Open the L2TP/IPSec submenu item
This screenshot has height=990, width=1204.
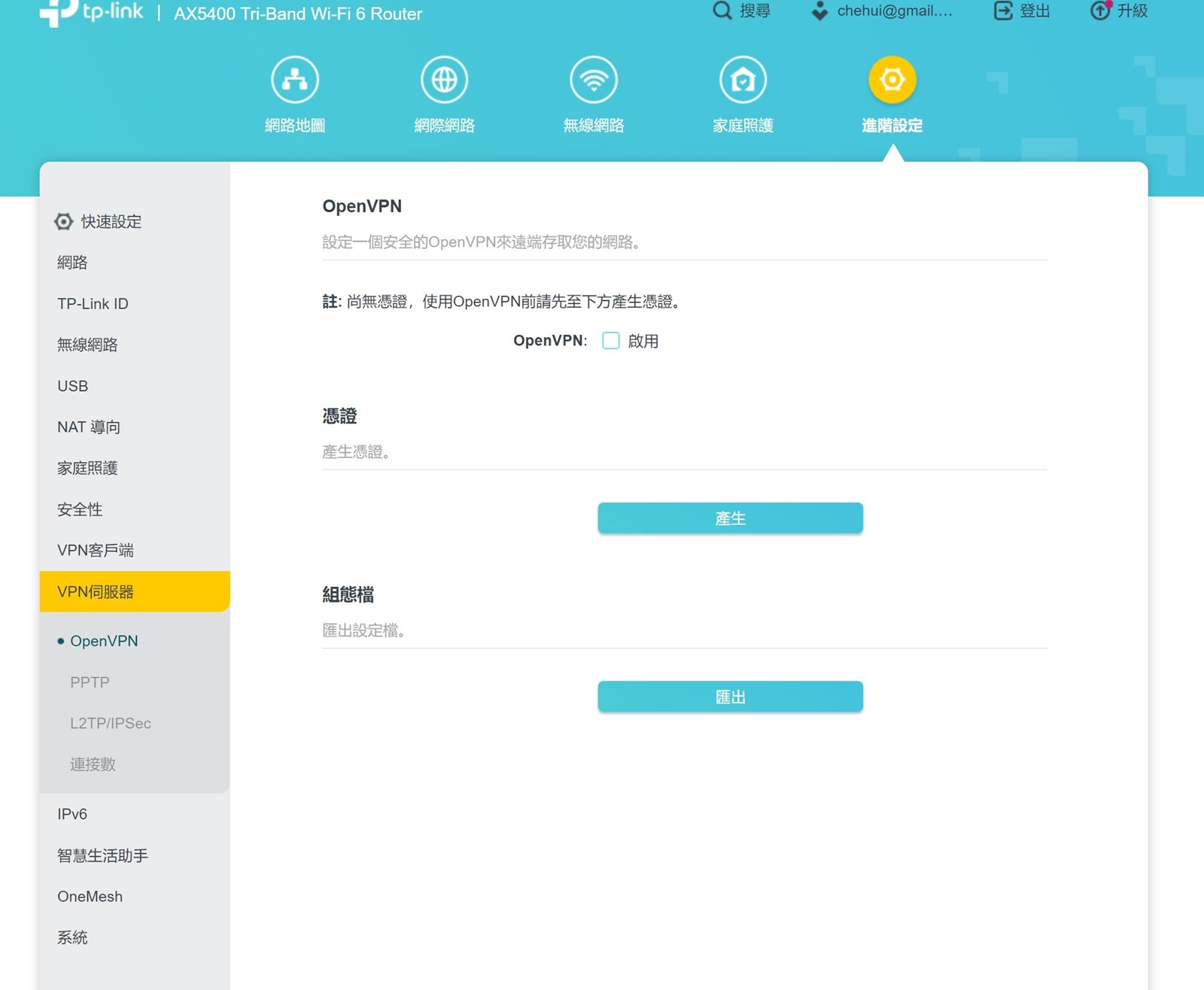pyautogui.click(x=111, y=723)
